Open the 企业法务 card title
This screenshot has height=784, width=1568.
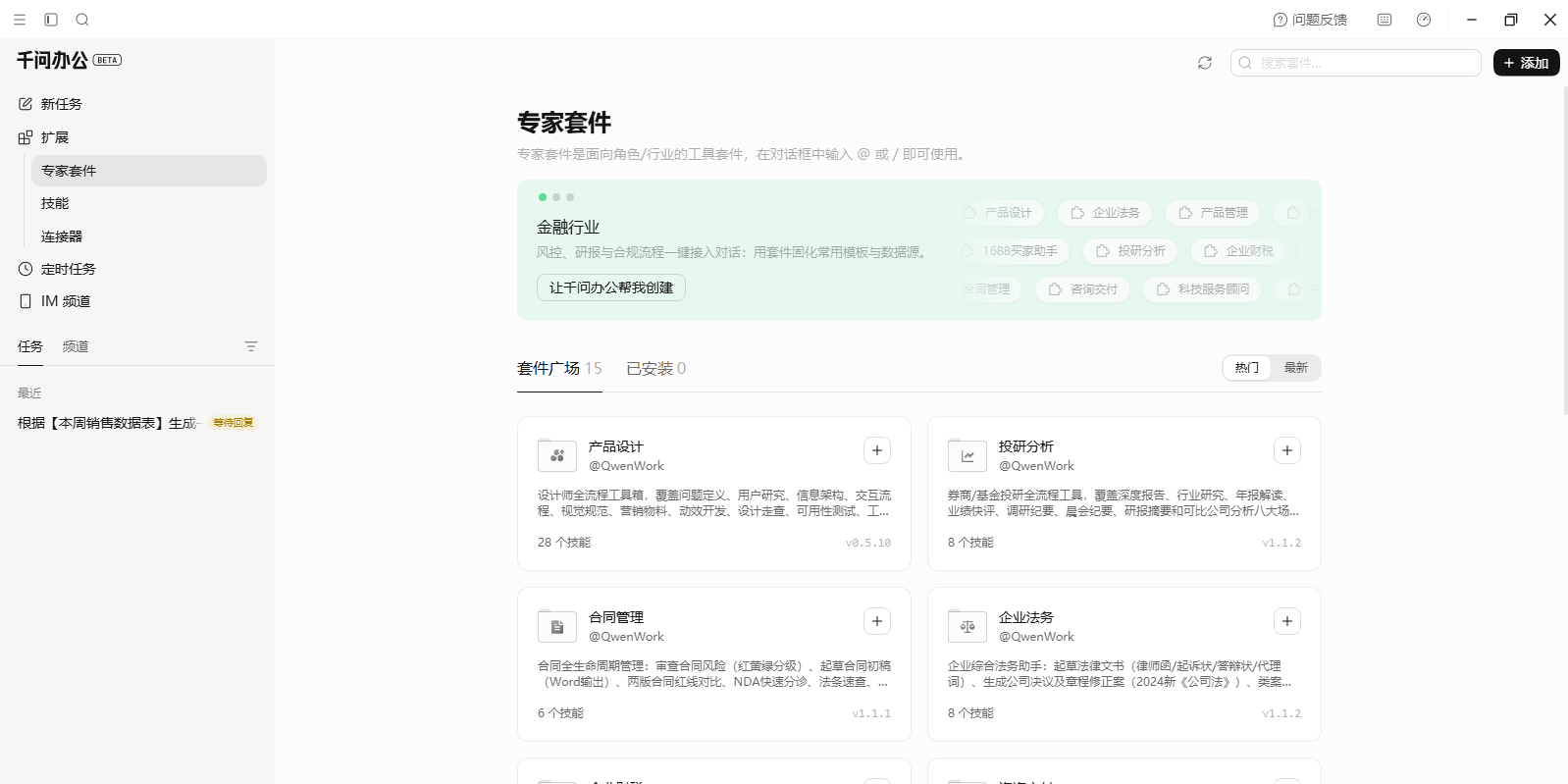tap(1026, 617)
